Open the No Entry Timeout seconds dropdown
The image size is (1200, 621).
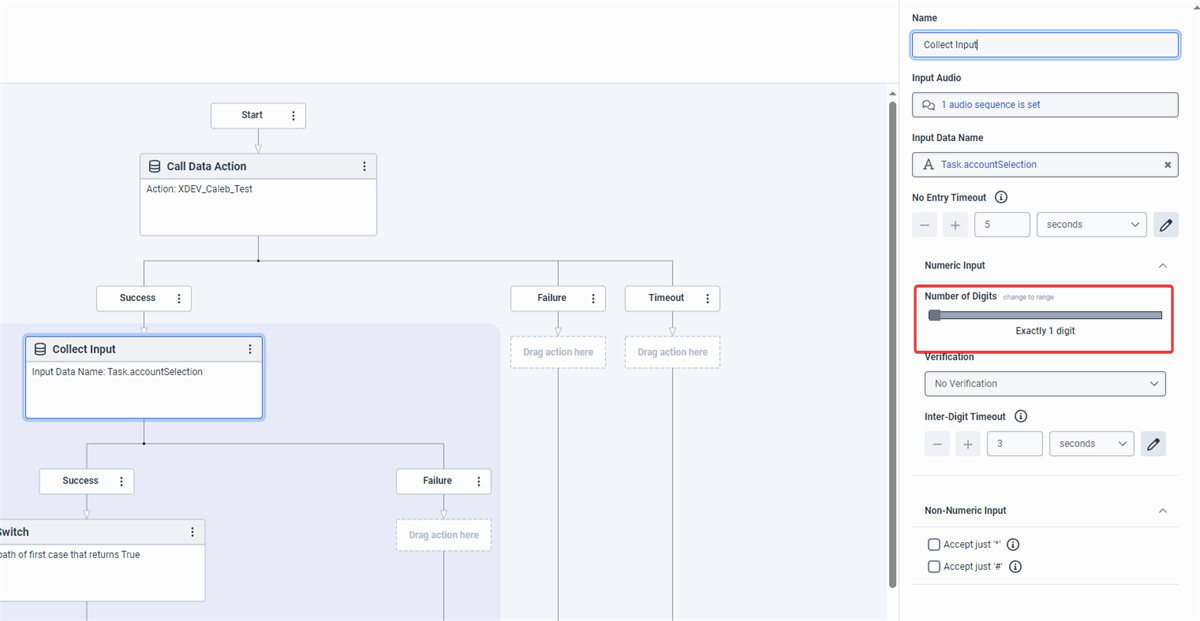point(1091,225)
